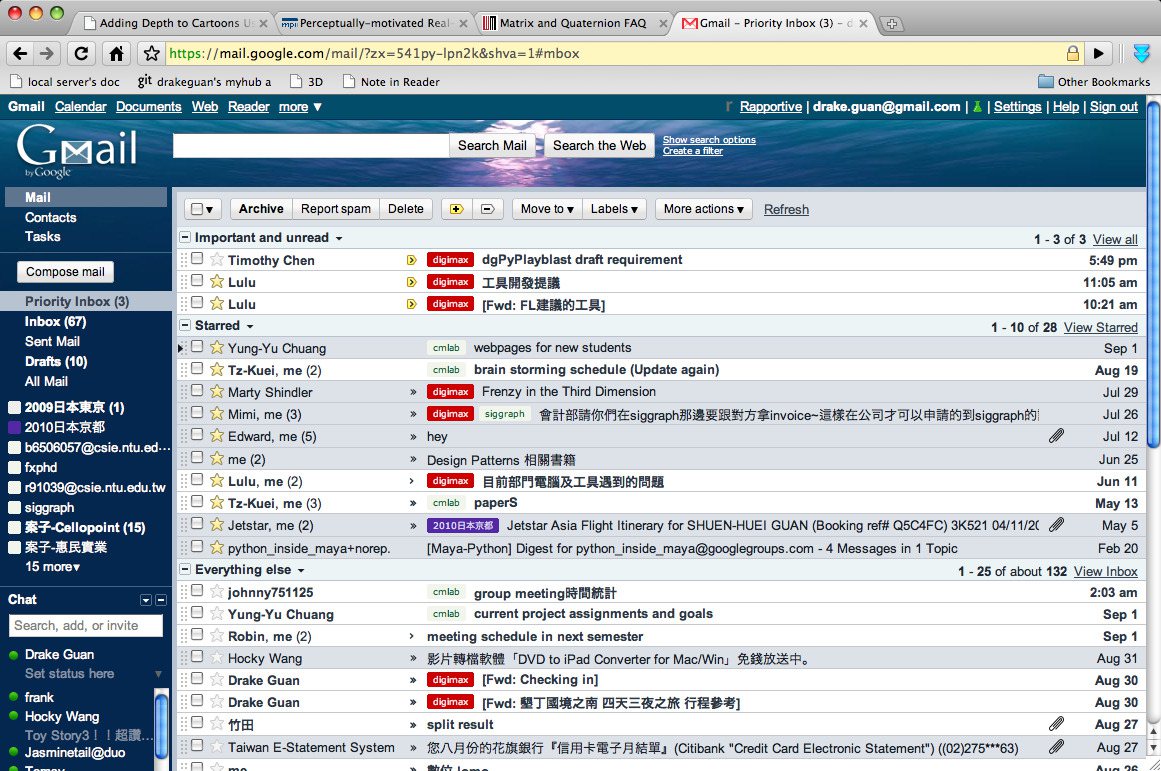Open the Labels dropdown
Viewport: 1161px width, 771px height.
(x=614, y=209)
